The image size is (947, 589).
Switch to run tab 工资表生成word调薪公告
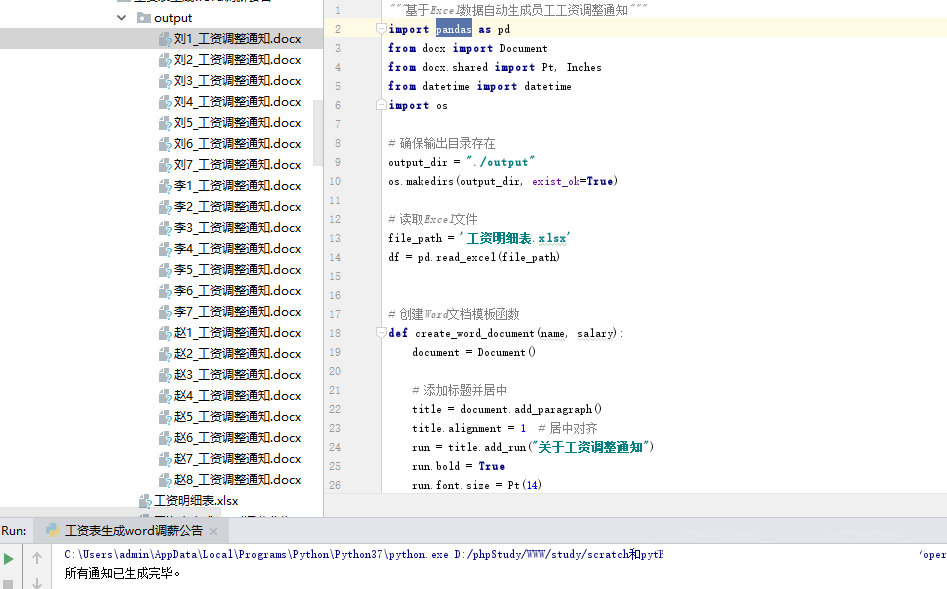(x=133, y=530)
